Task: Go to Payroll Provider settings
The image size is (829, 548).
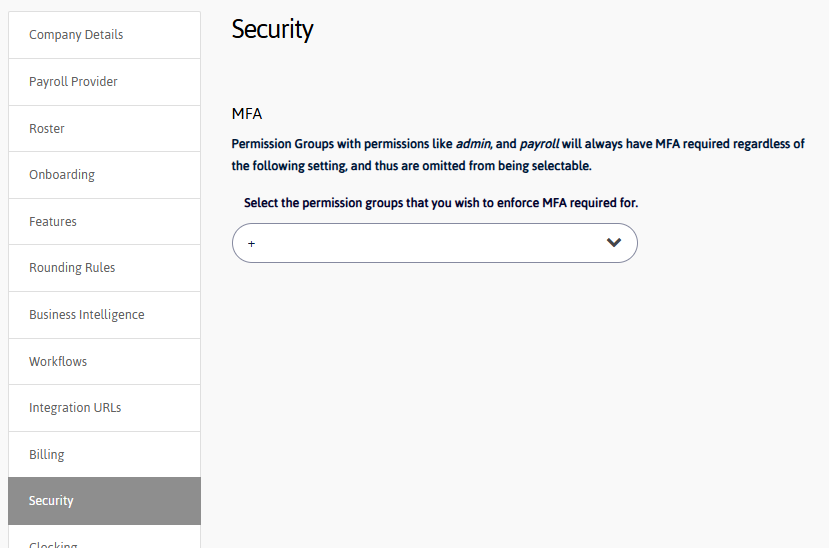Action: pyautogui.click(x=73, y=82)
